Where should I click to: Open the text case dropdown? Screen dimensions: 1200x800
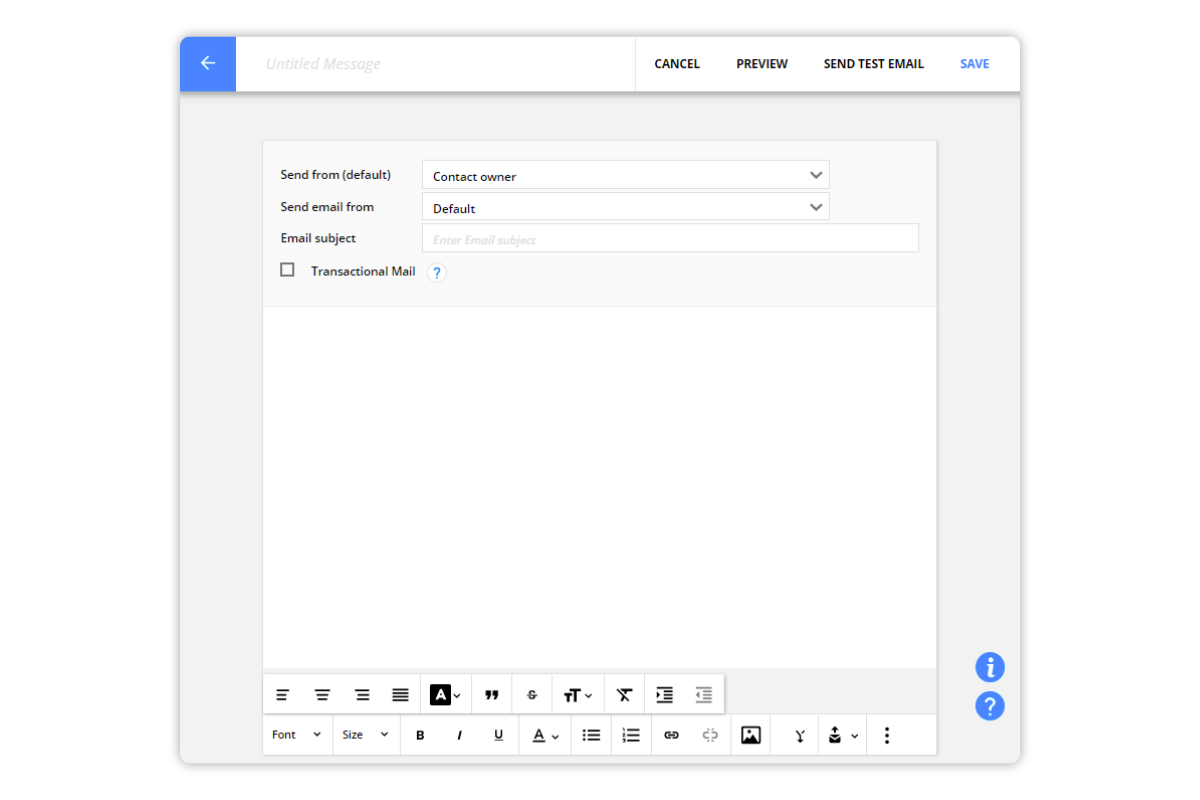pyautogui.click(x=578, y=695)
